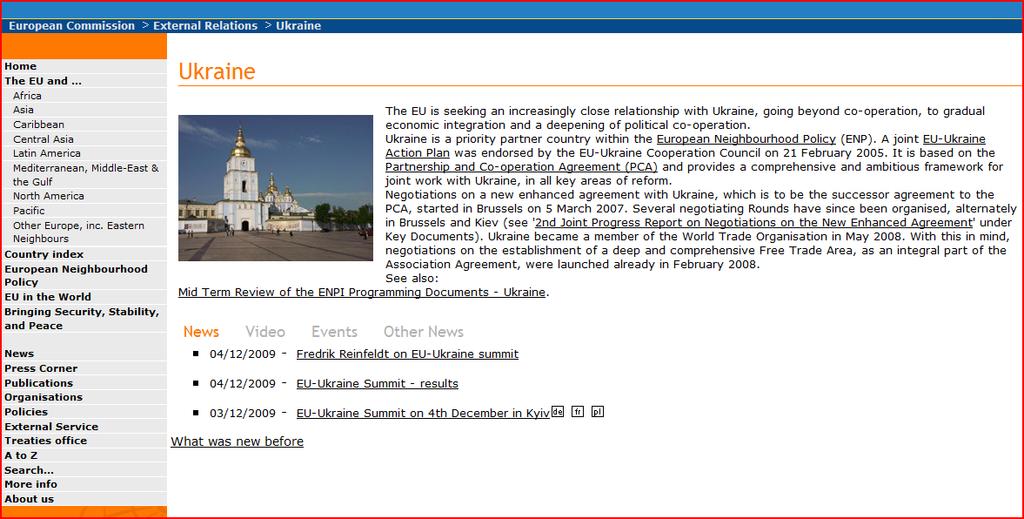Click the Ukraine page heading

(x=217, y=71)
